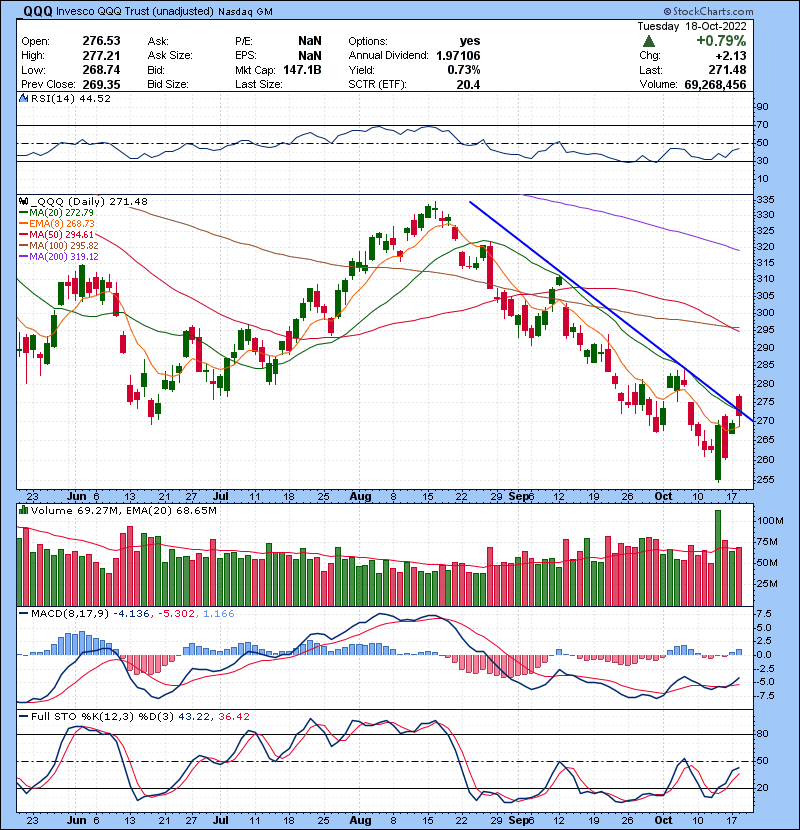Click the stochastic %K value 43.22
This screenshot has height=830, width=800.
(193, 716)
